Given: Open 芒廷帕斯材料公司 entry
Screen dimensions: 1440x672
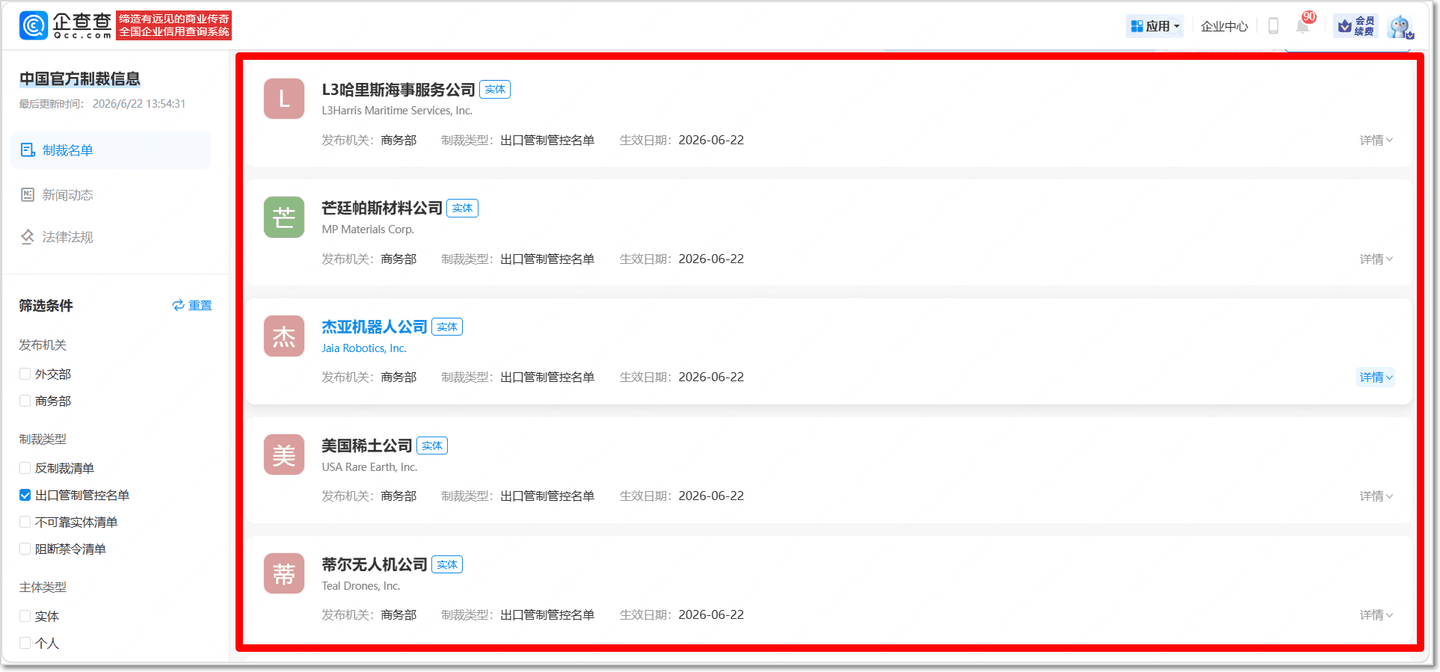Looking at the screenshot, I should (x=382, y=208).
